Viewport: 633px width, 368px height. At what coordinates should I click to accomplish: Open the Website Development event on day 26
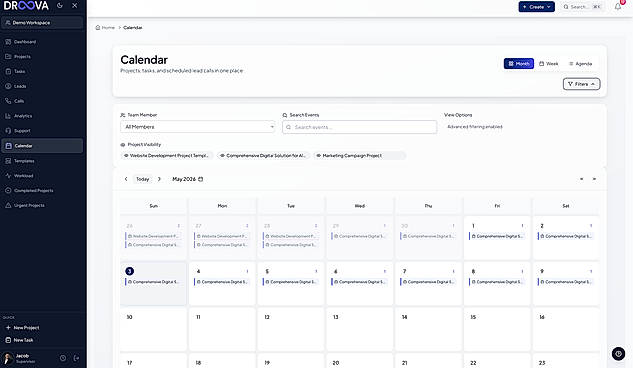153,236
